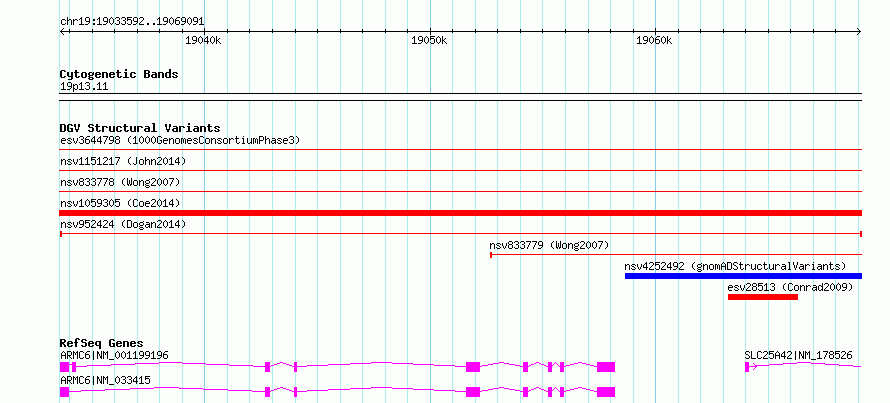Open variant nsv833778 (Wong2007) label

[x=120, y=182]
